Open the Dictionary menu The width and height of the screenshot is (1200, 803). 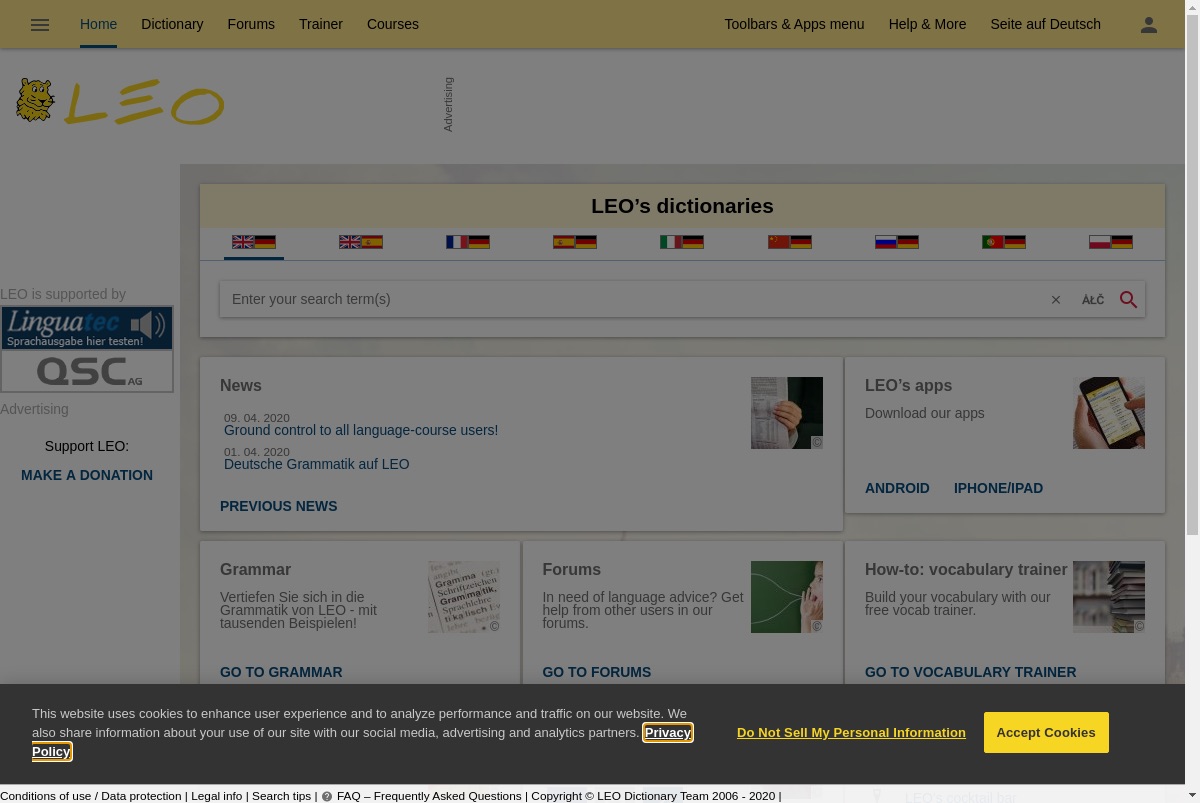click(172, 24)
